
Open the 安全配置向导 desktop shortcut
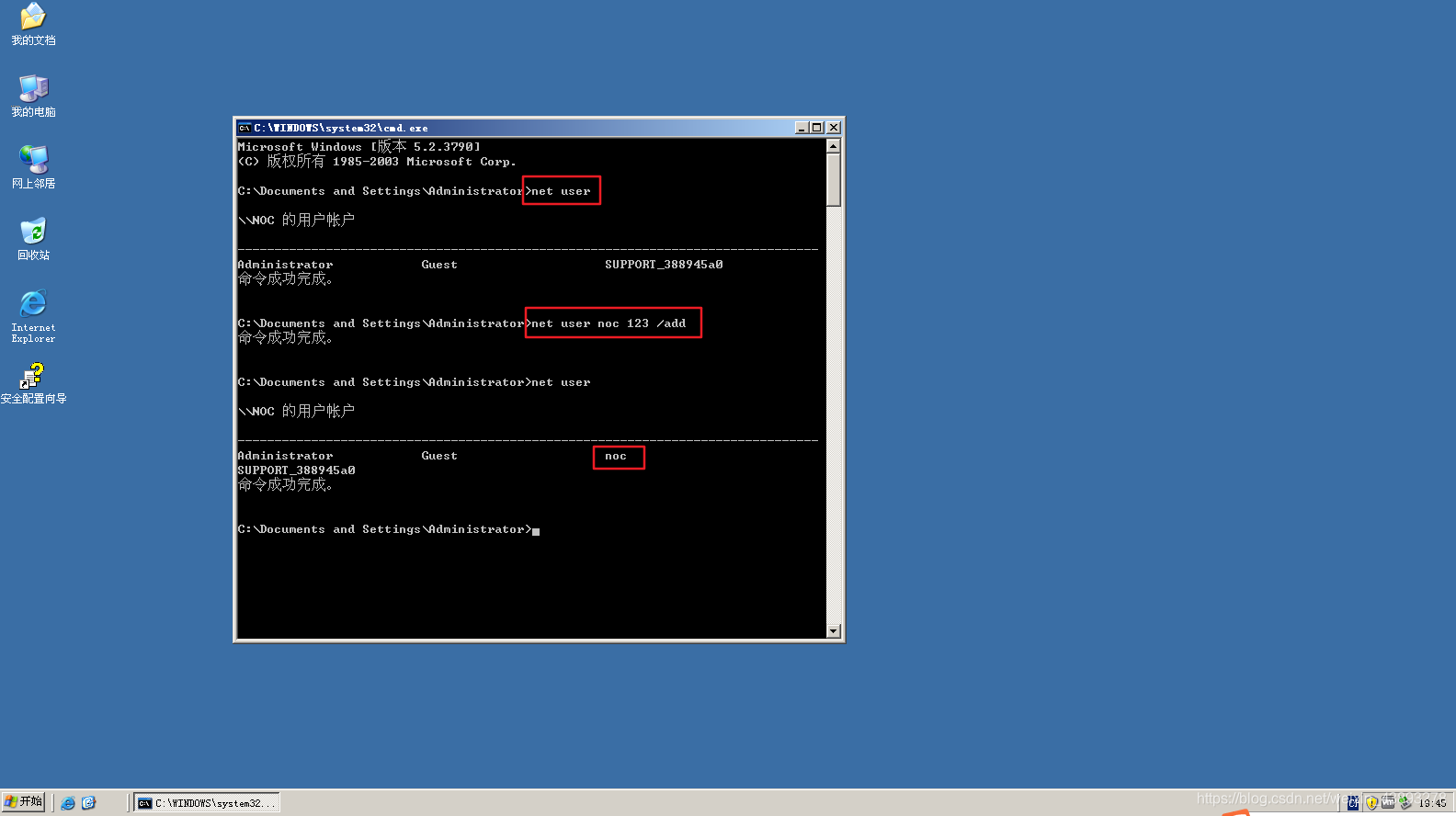(x=33, y=384)
